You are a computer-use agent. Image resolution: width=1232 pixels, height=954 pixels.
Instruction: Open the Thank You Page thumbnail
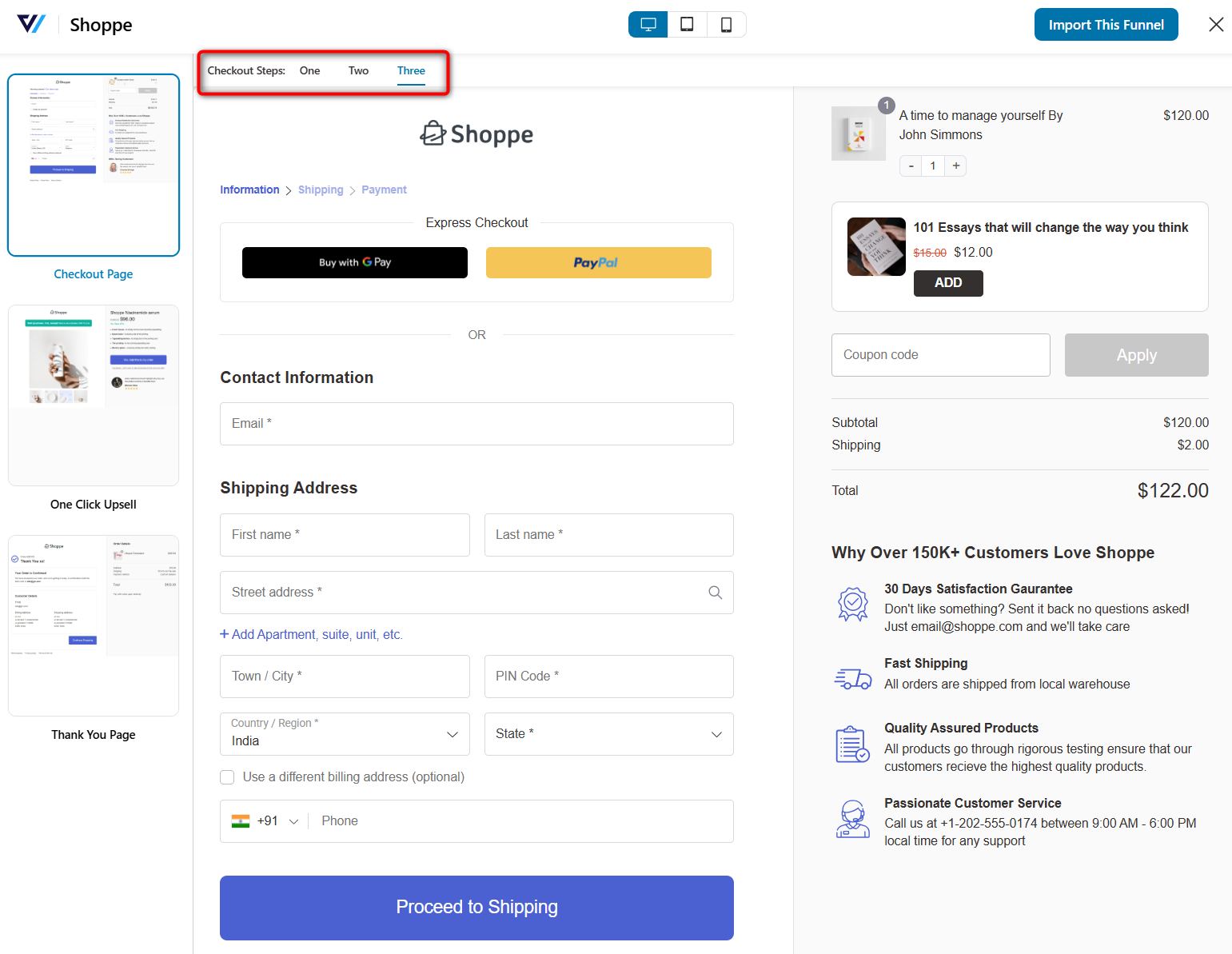pos(94,625)
